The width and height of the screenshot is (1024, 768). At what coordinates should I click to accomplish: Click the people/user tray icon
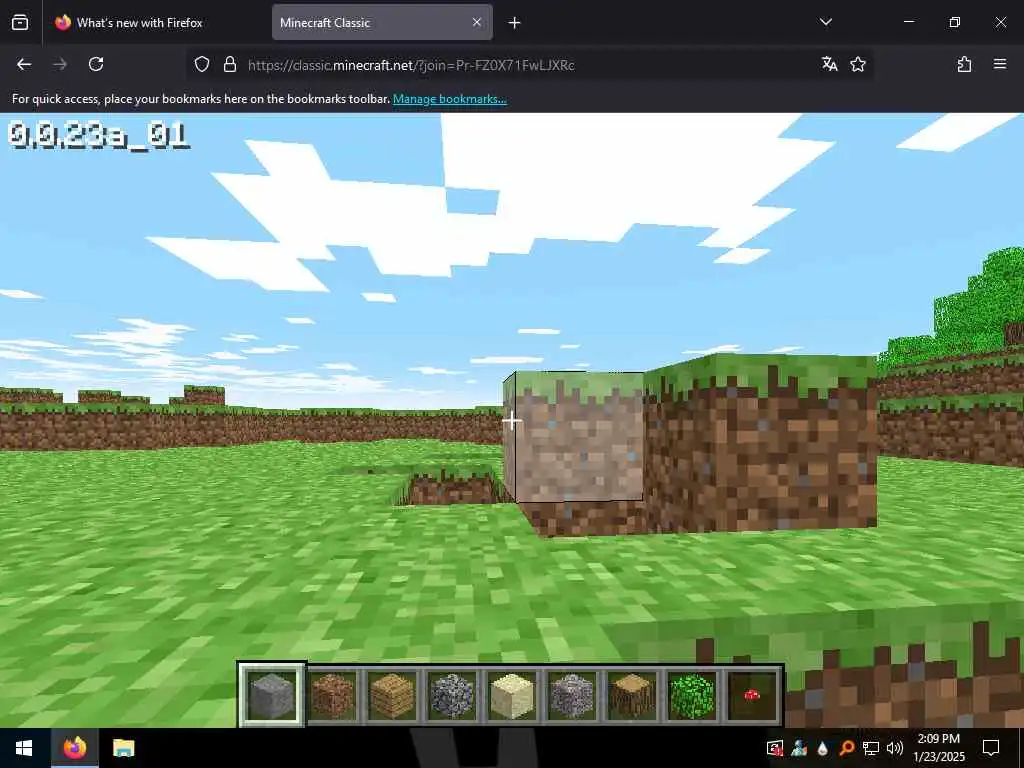(799, 748)
